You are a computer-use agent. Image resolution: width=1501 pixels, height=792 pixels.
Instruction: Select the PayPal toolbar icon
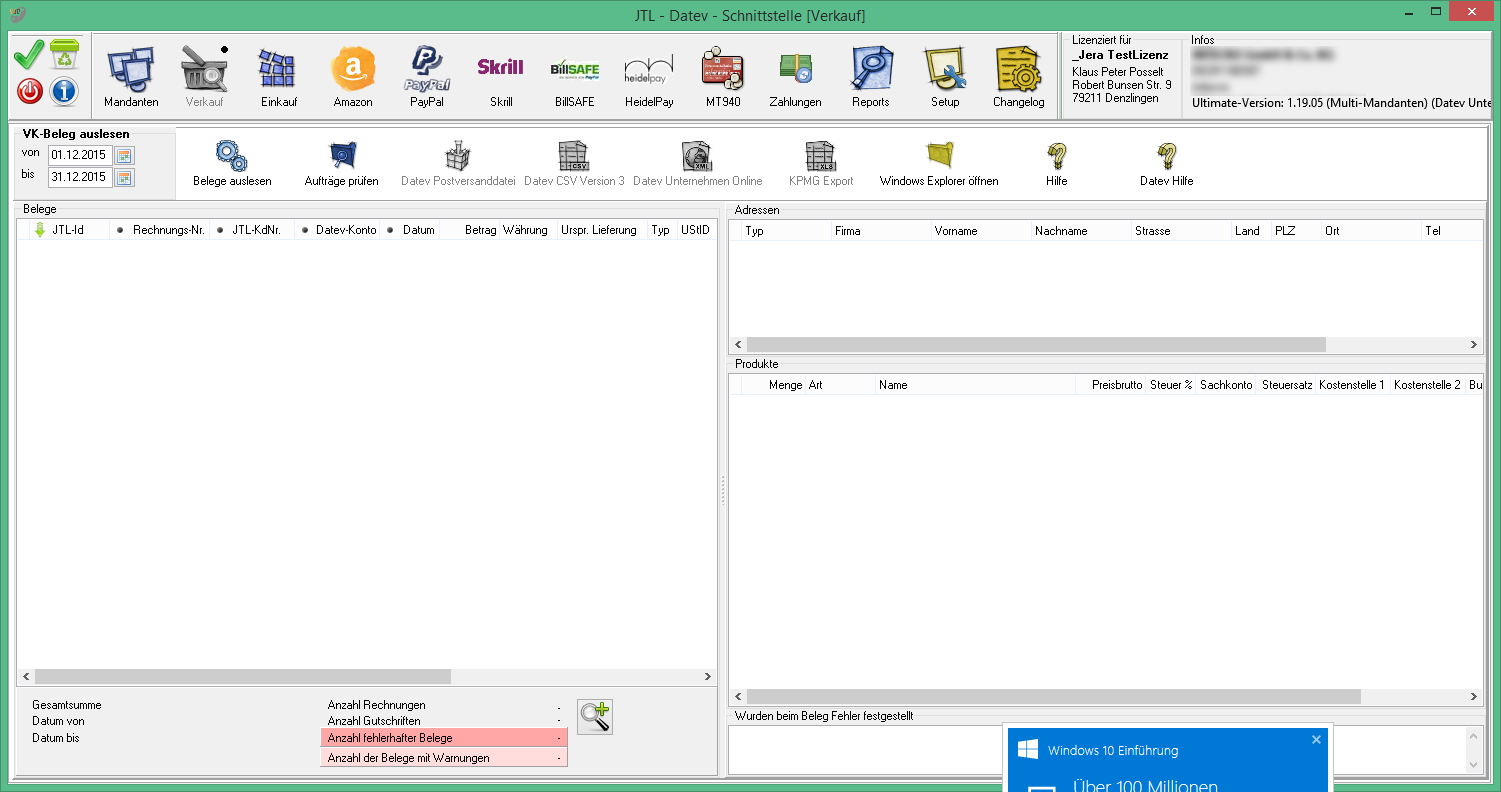pos(427,77)
